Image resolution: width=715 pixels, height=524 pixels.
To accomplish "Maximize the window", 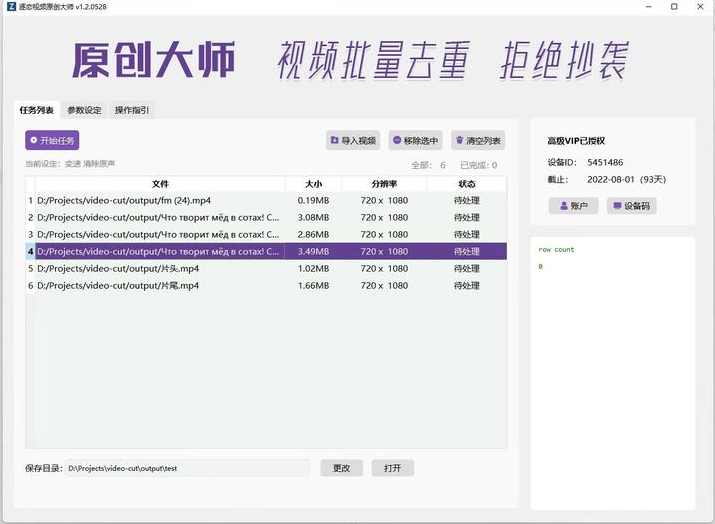I will click(x=674, y=6).
